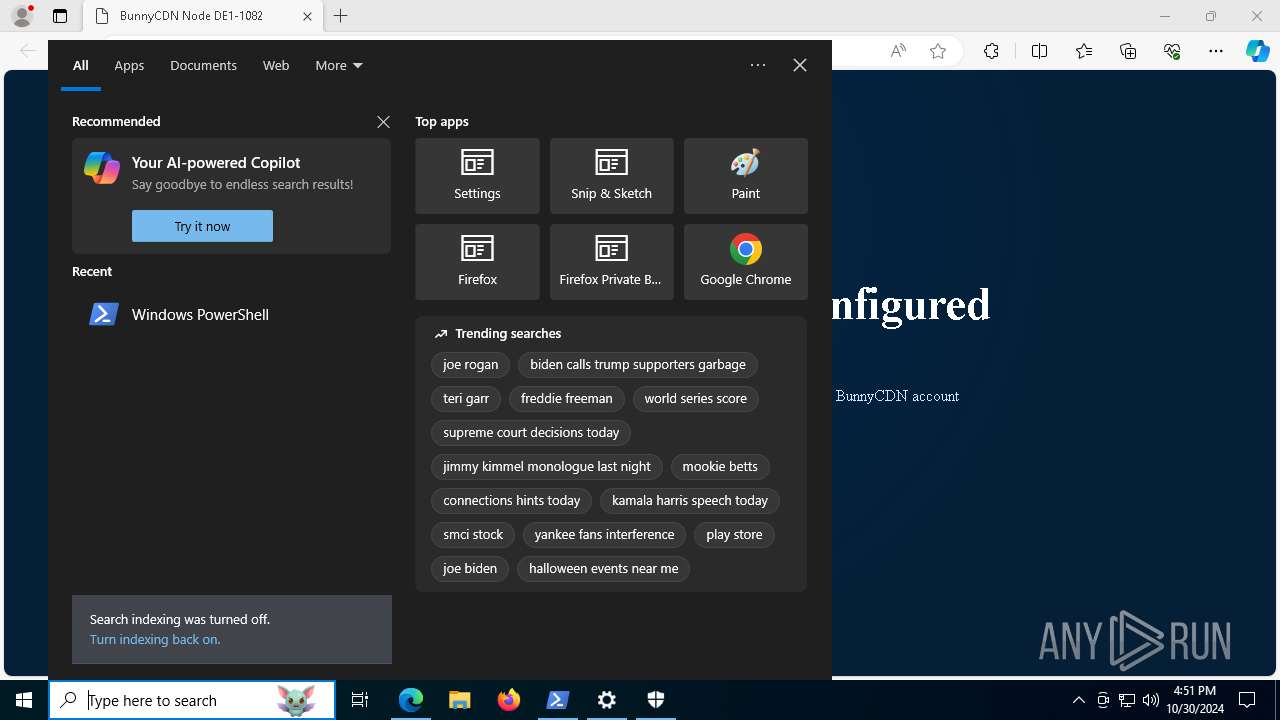
Task: Toggle Edge Read aloud icon
Action: coord(898,51)
